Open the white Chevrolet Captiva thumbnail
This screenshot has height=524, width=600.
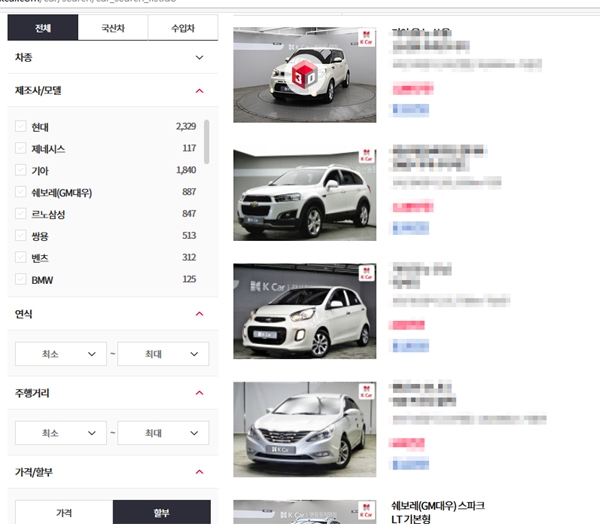tap(305, 194)
